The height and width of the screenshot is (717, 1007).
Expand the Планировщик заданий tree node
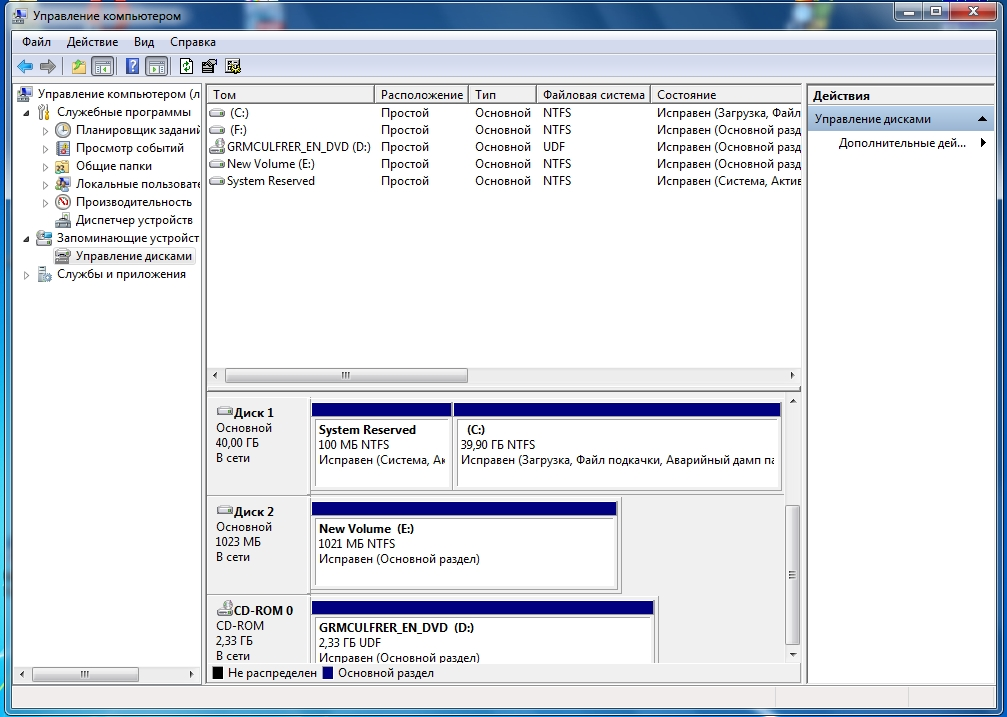[45, 130]
